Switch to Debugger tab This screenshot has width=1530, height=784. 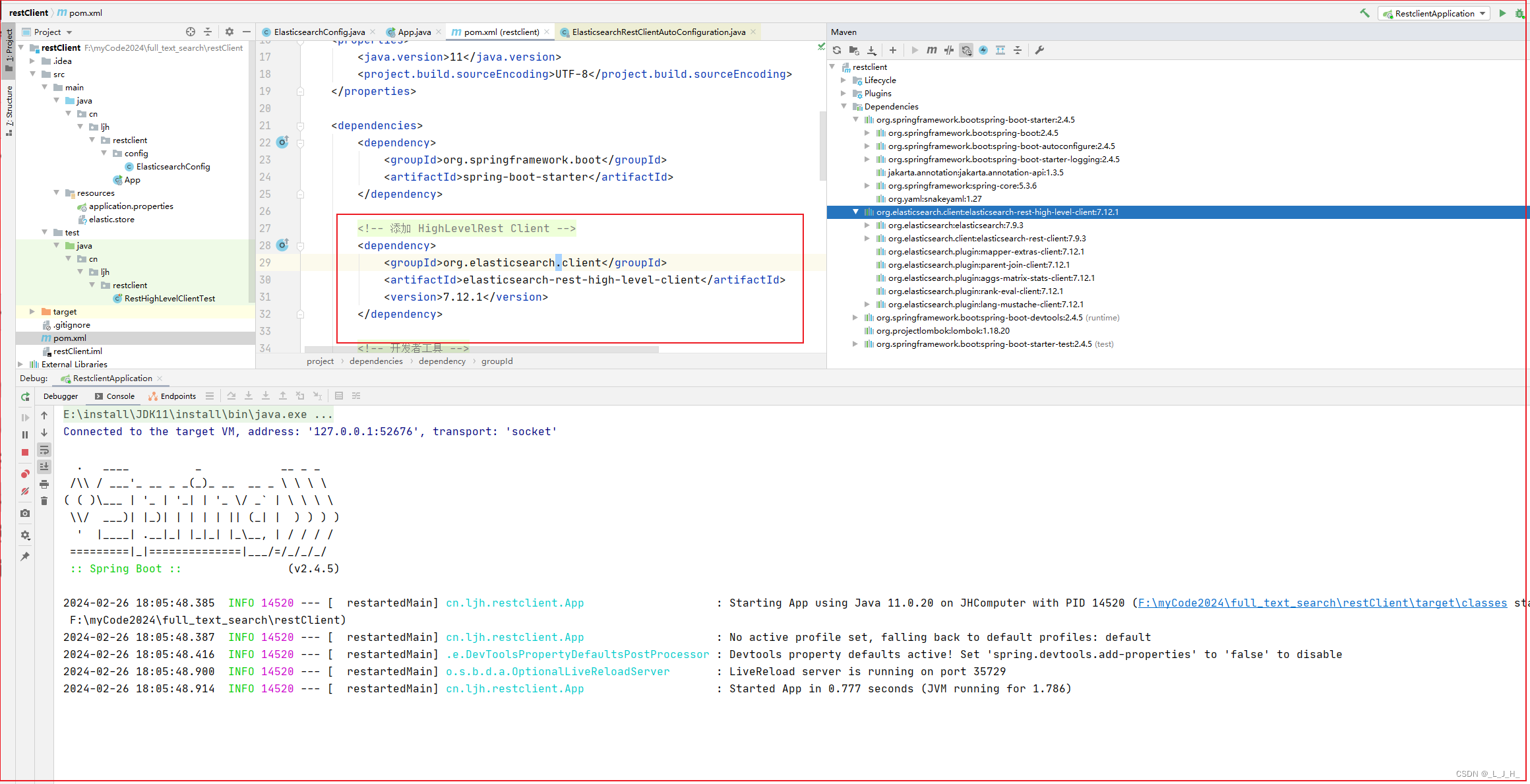pos(61,396)
